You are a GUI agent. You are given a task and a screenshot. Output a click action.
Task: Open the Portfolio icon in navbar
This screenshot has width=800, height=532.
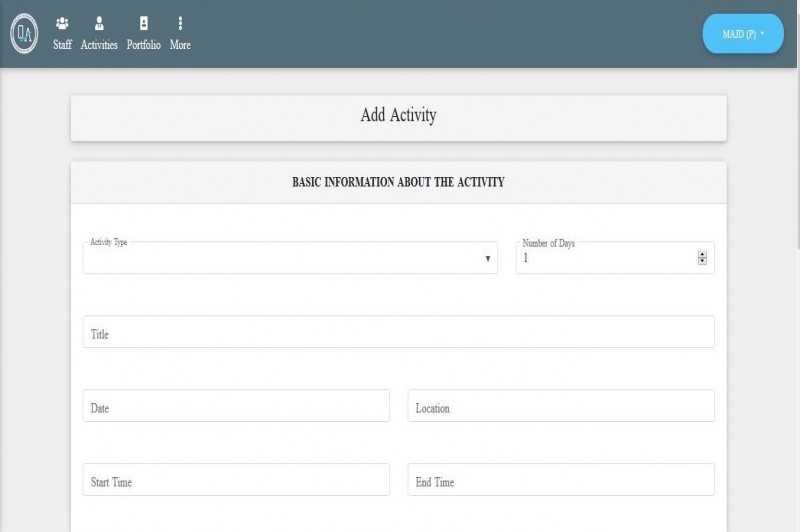pos(143,23)
